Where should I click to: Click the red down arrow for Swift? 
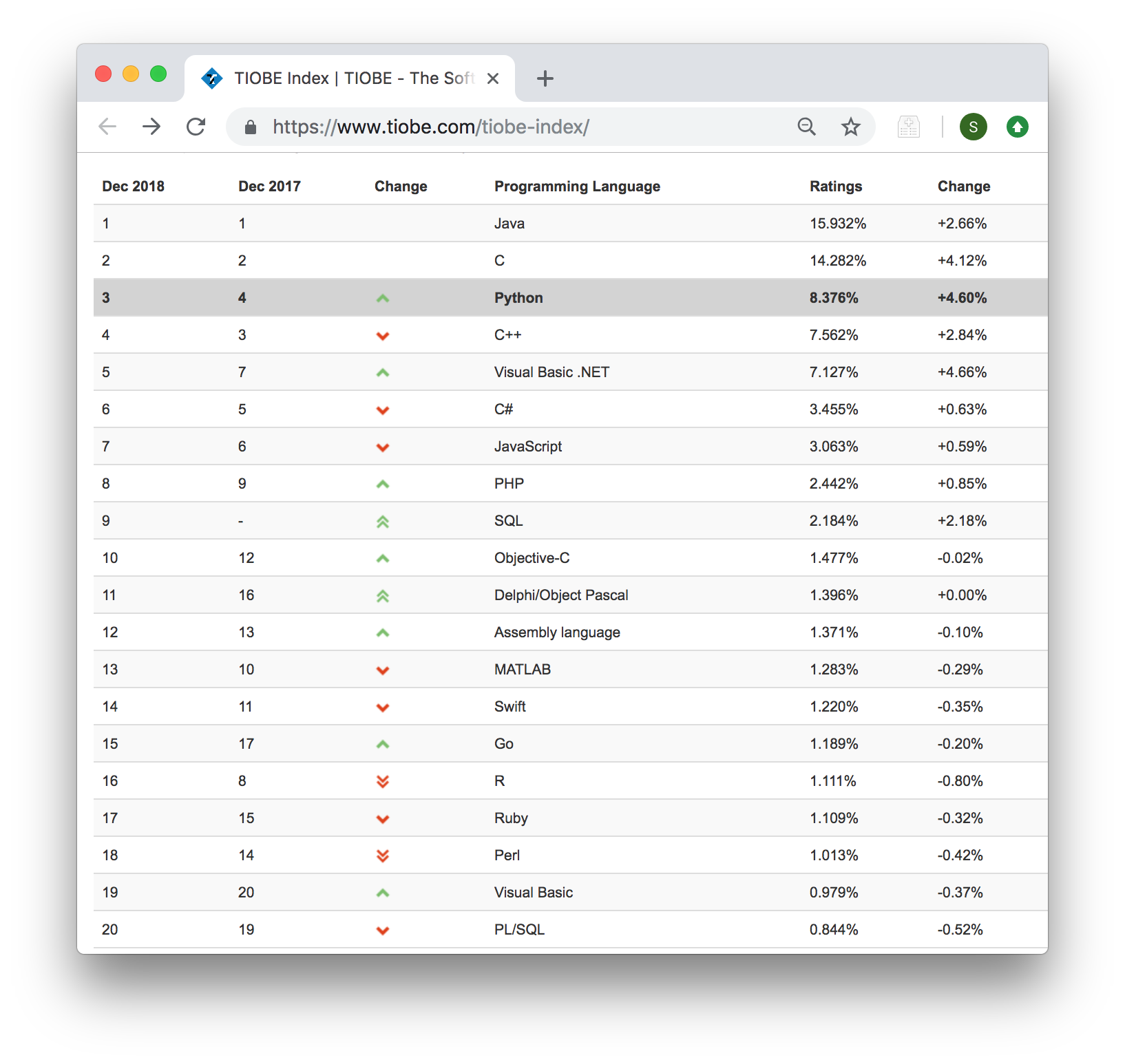[383, 707]
